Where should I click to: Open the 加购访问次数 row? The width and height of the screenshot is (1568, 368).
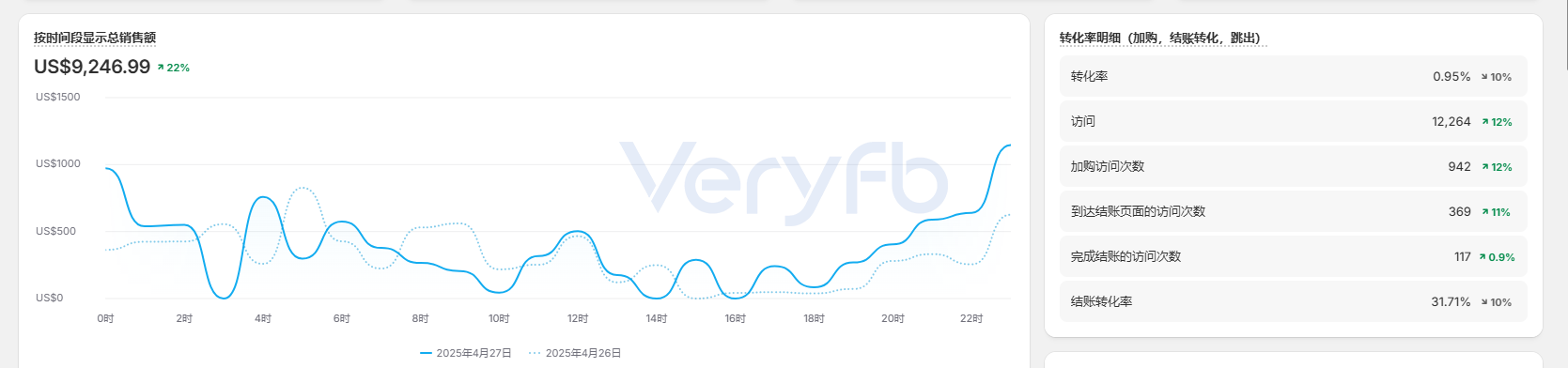point(1293,166)
